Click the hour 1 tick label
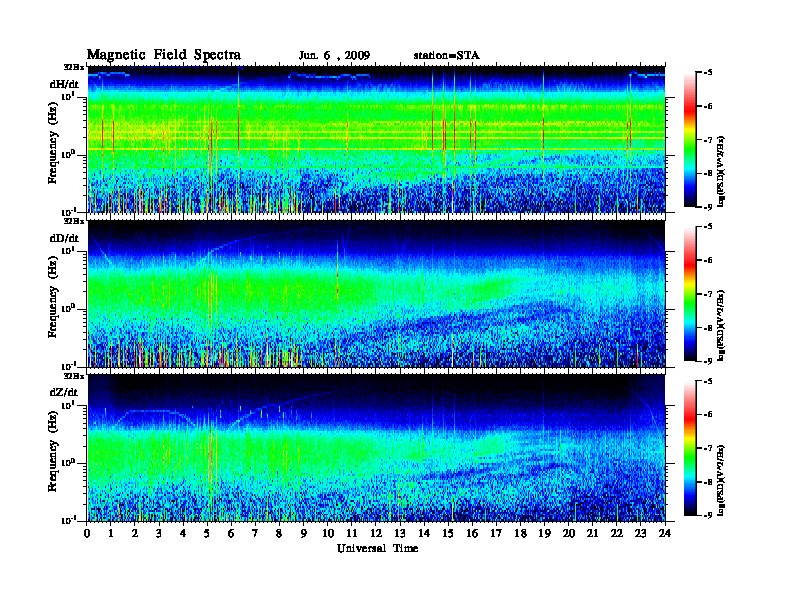 (x=111, y=533)
